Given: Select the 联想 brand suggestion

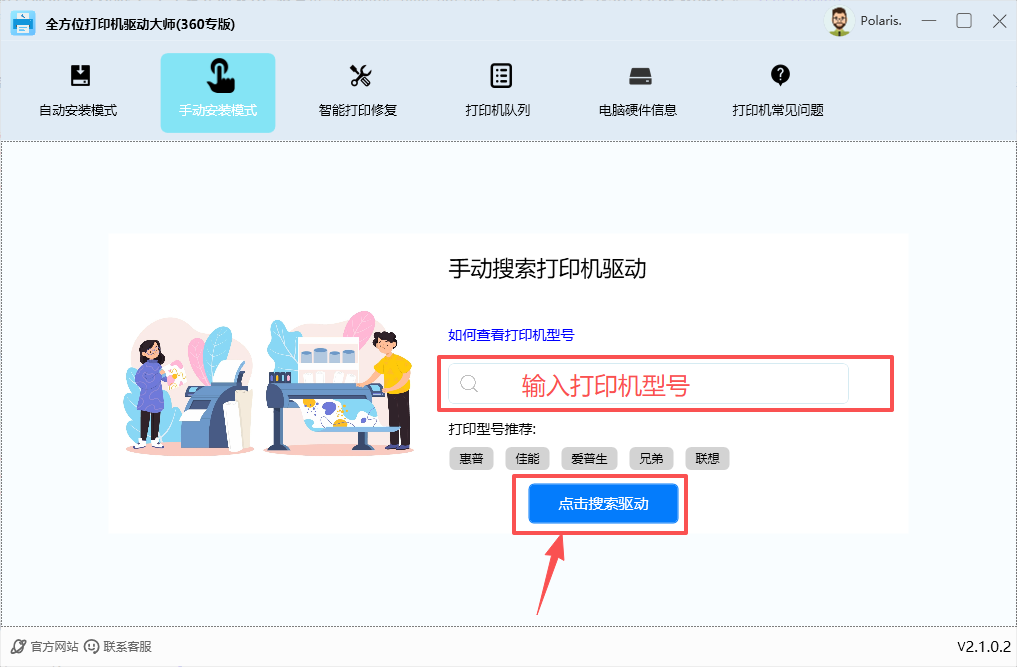Looking at the screenshot, I should [x=707, y=458].
